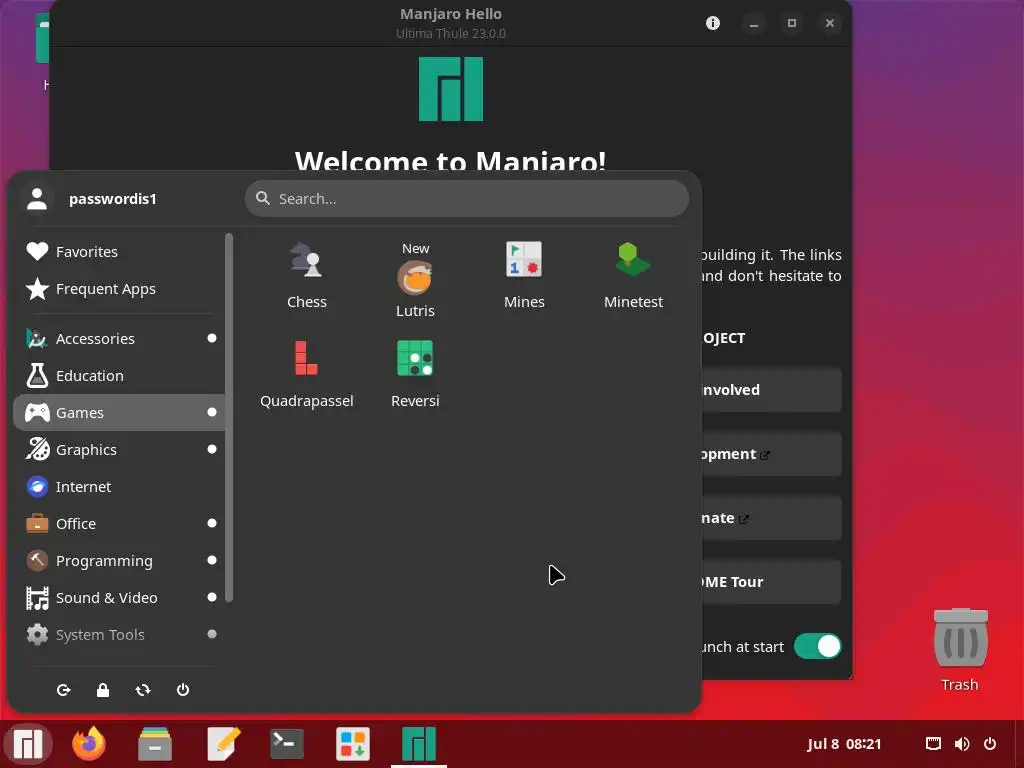Click the network icon in the tray
The height and width of the screenshot is (768, 1024).
tap(933, 744)
